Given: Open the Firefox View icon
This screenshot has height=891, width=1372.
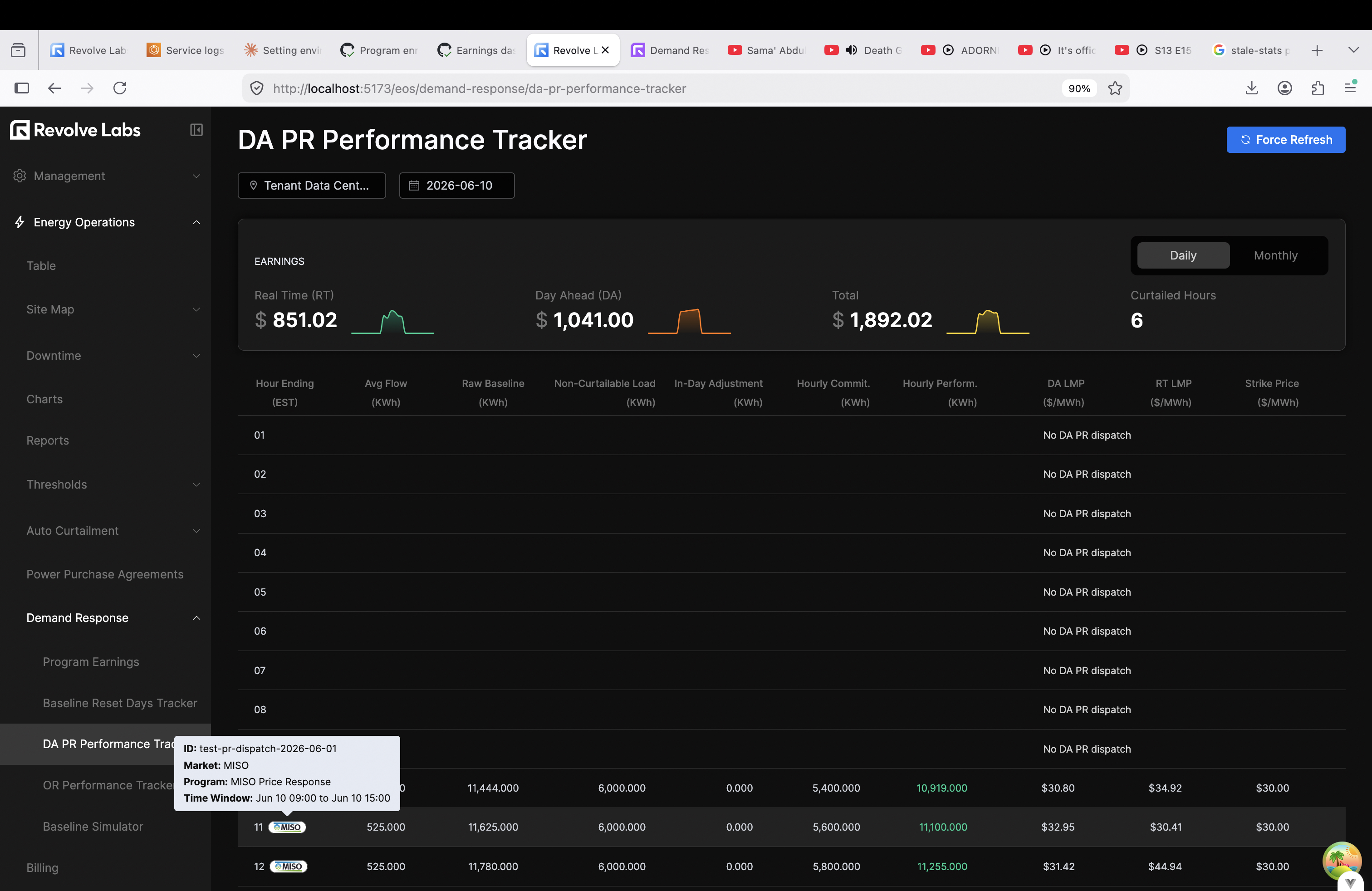Looking at the screenshot, I should coord(19,50).
